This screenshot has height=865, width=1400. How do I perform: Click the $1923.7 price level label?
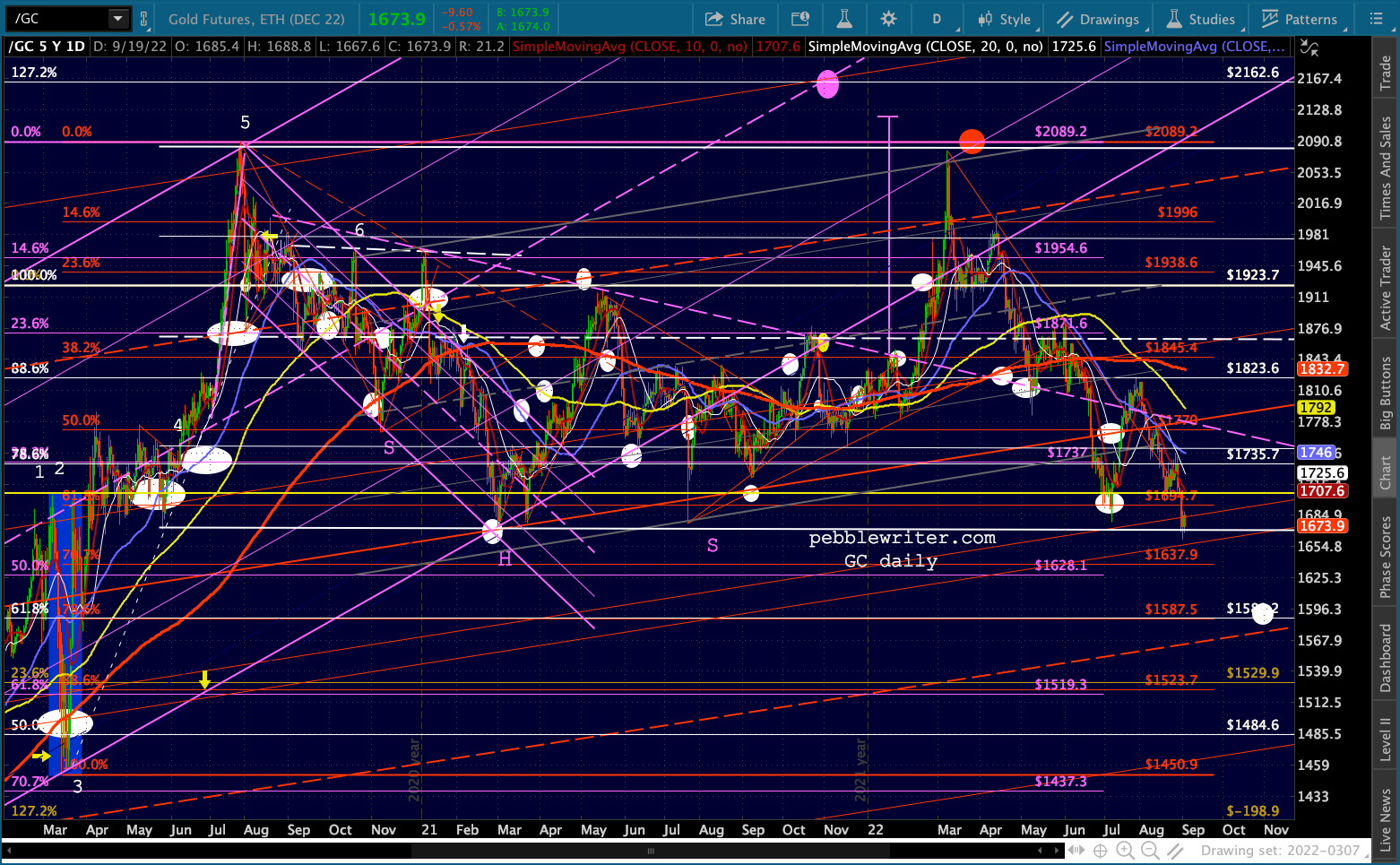click(x=1252, y=275)
